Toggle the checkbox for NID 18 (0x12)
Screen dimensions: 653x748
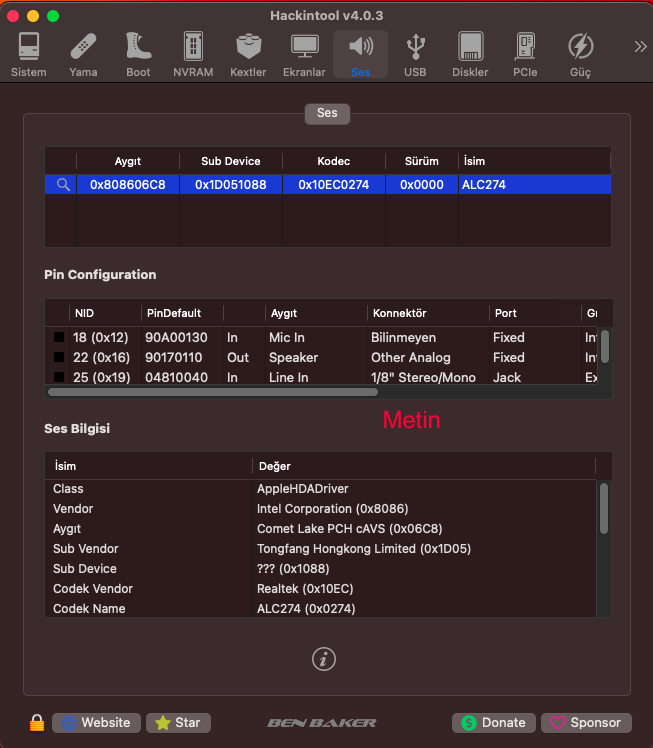[59, 337]
